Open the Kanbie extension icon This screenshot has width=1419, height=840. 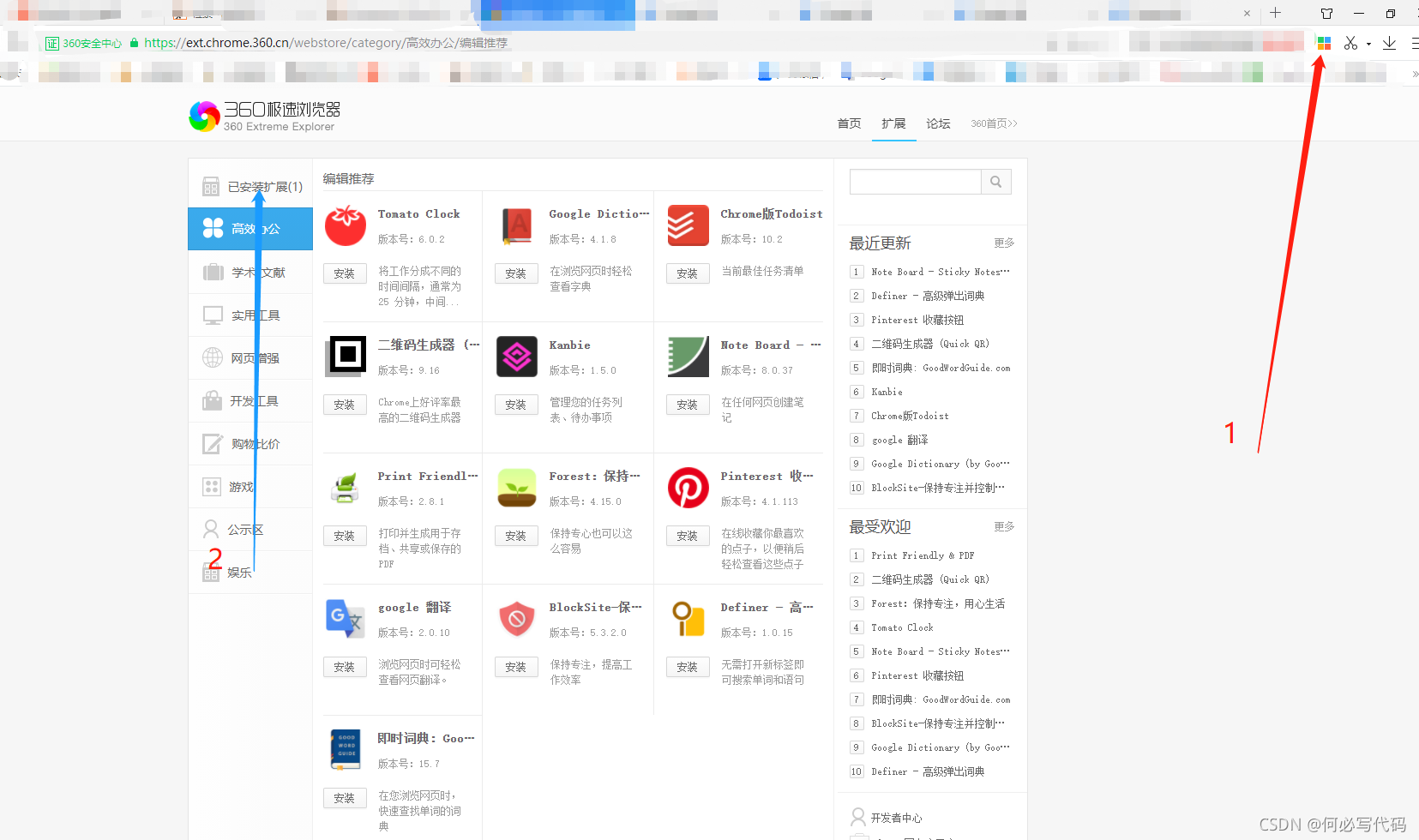coord(517,357)
